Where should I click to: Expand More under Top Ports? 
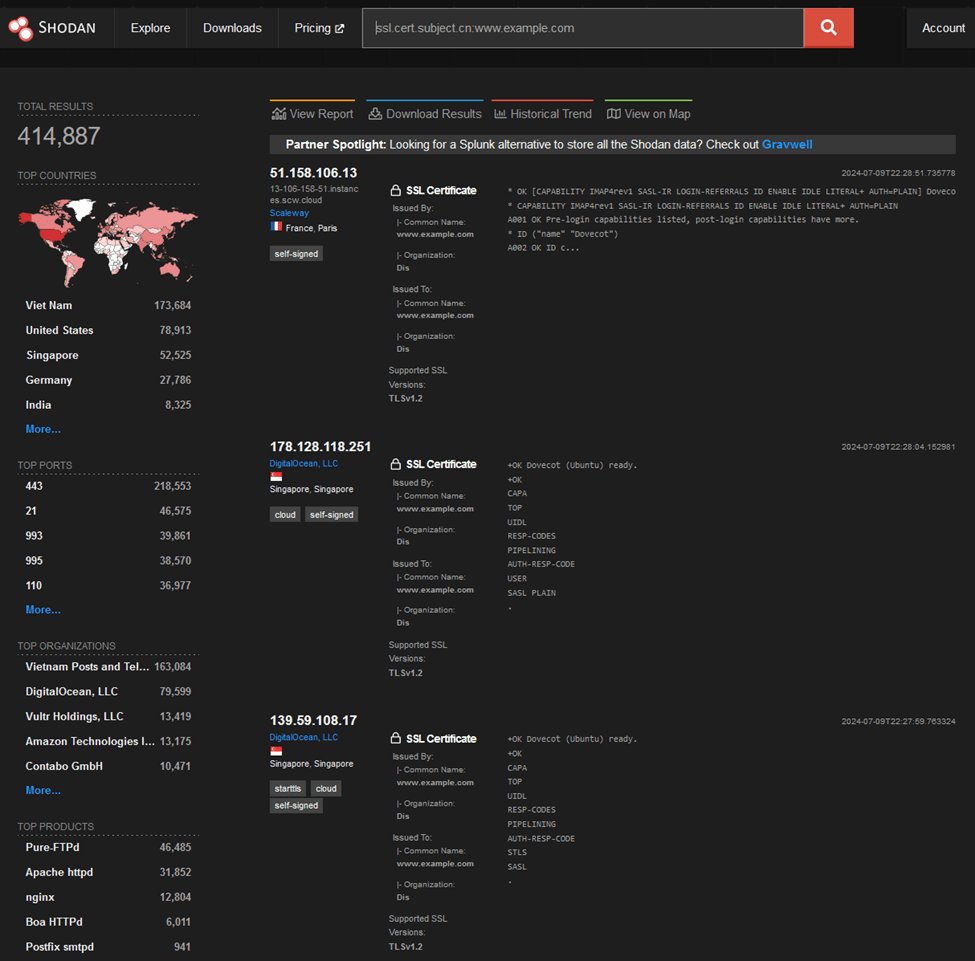point(43,610)
